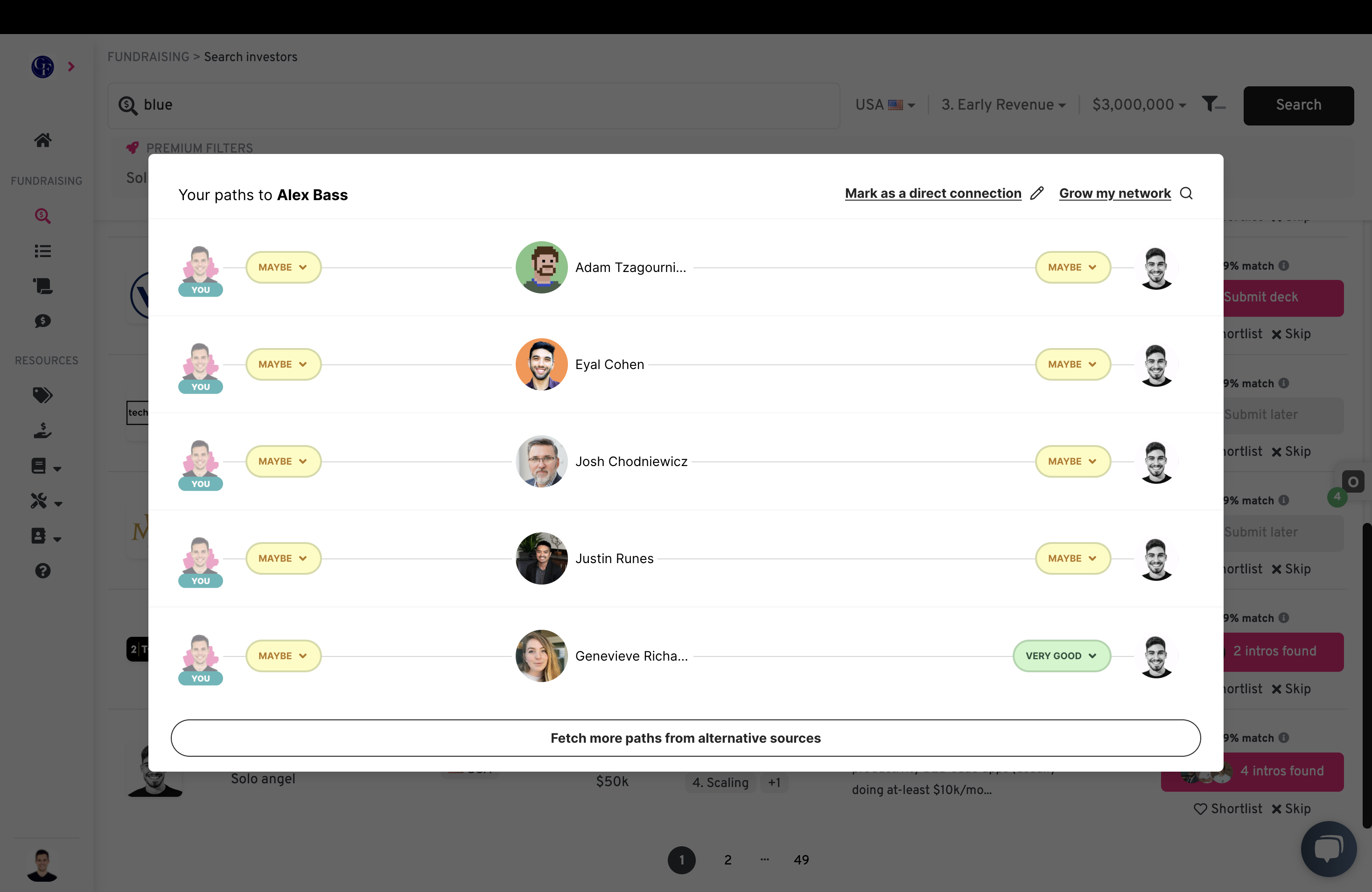Open the list icon in Fundraising sidebar
This screenshot has width=1372, height=892.
click(42, 251)
